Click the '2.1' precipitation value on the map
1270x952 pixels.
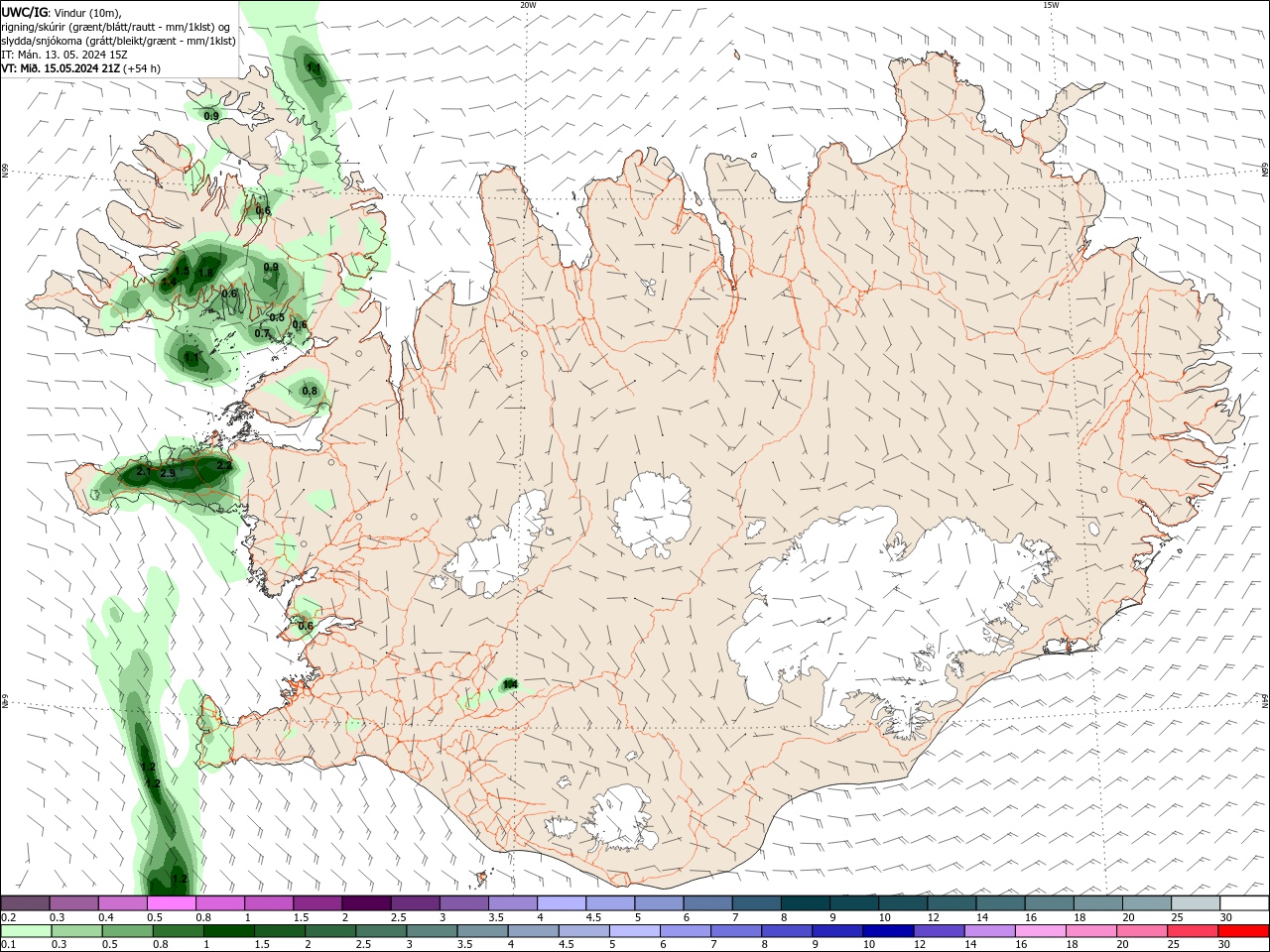coord(143,471)
